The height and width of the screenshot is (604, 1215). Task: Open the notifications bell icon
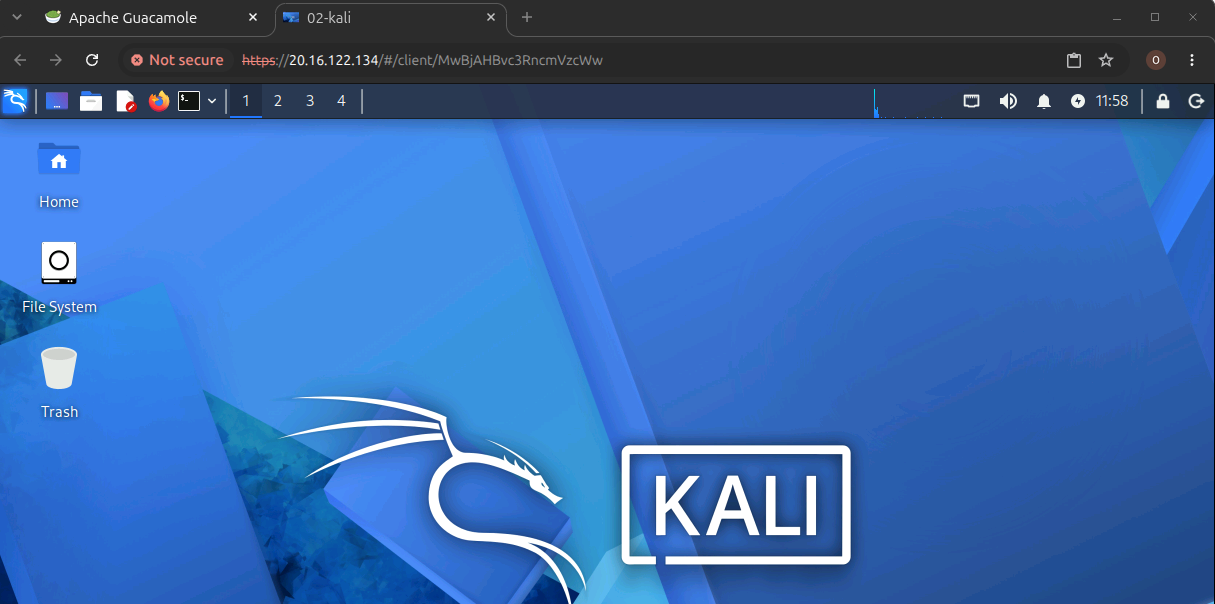click(1043, 101)
